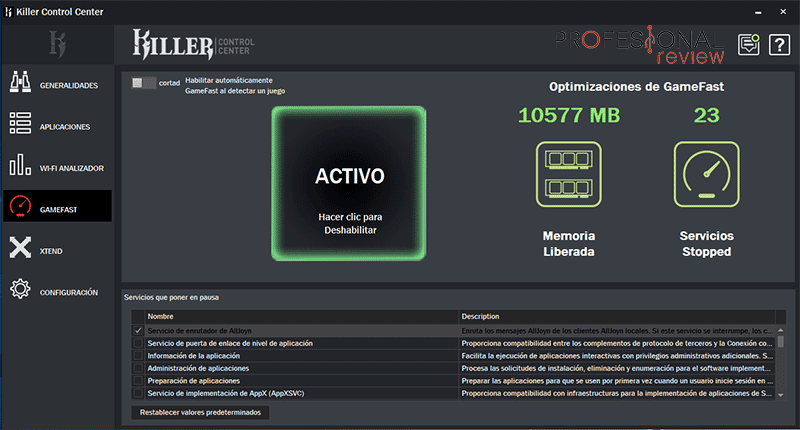This screenshot has height=430, width=800.
Task: Click the Killer Control Center header logo
Action: (193, 44)
